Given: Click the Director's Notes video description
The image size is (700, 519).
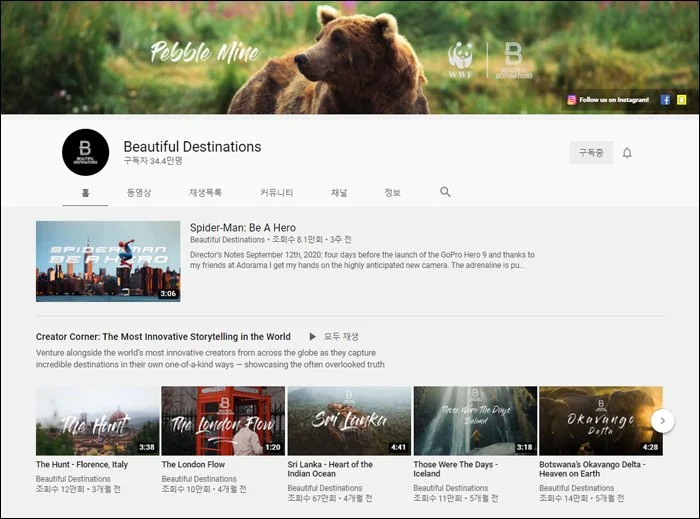Looking at the screenshot, I should pyautogui.click(x=362, y=260).
